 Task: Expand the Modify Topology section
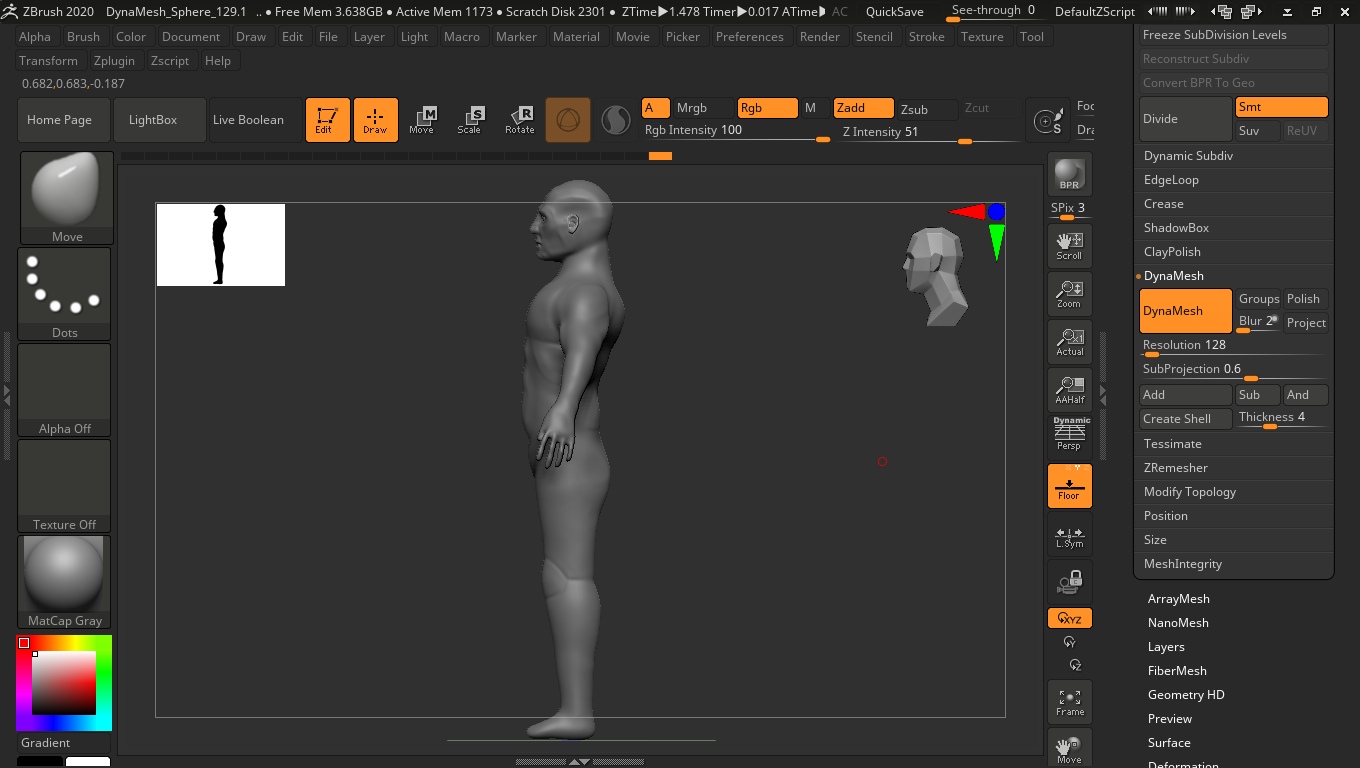1190,492
